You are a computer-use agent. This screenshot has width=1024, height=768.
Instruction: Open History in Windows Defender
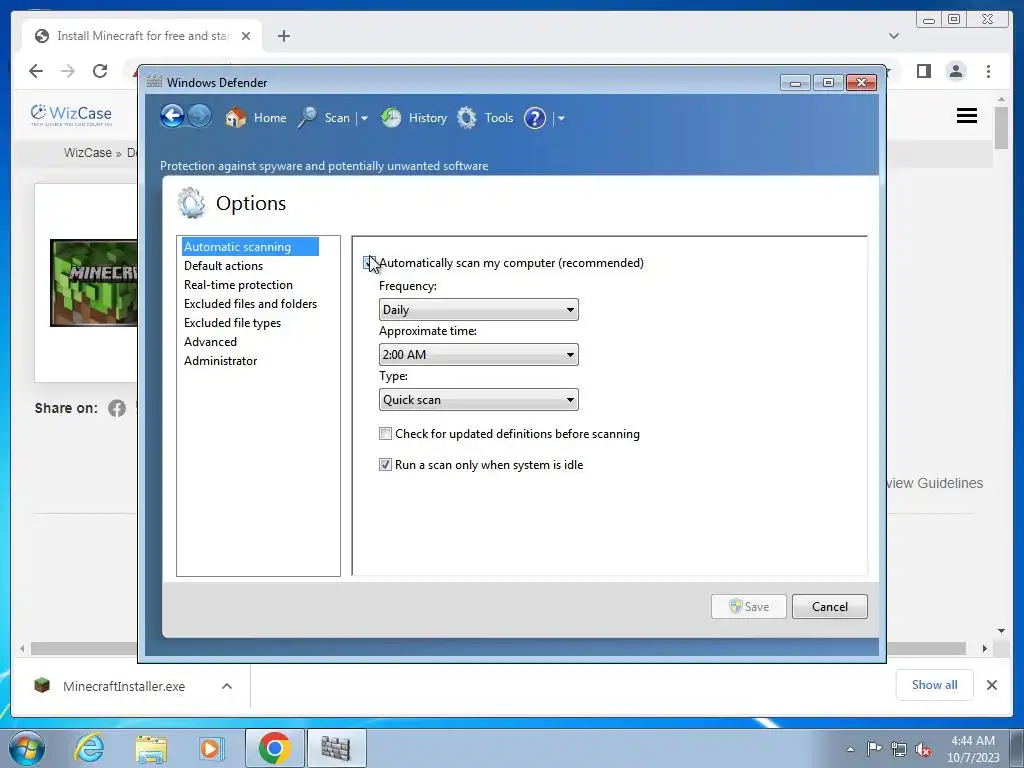[414, 118]
